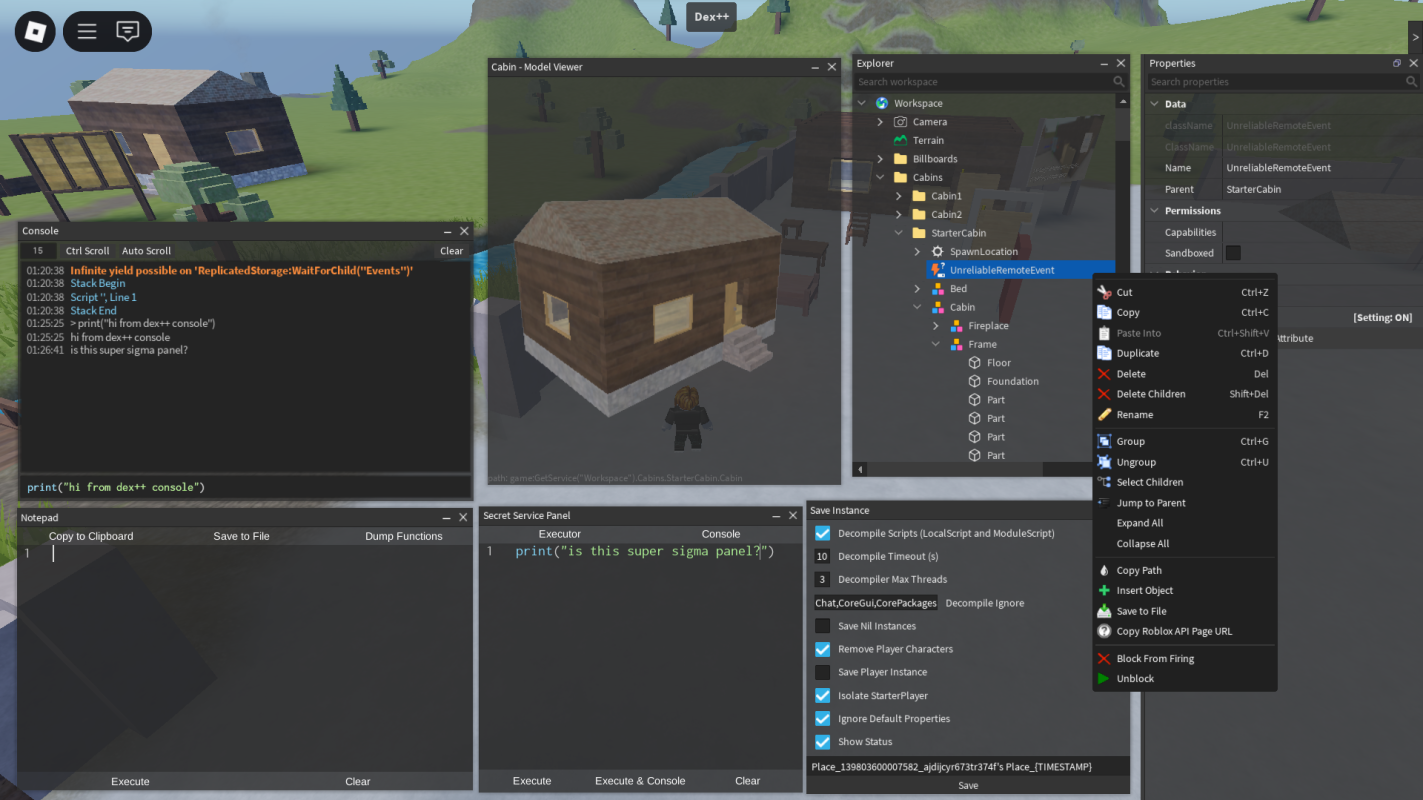
Task: Uncheck Show Status checkbox
Action: tap(822, 741)
